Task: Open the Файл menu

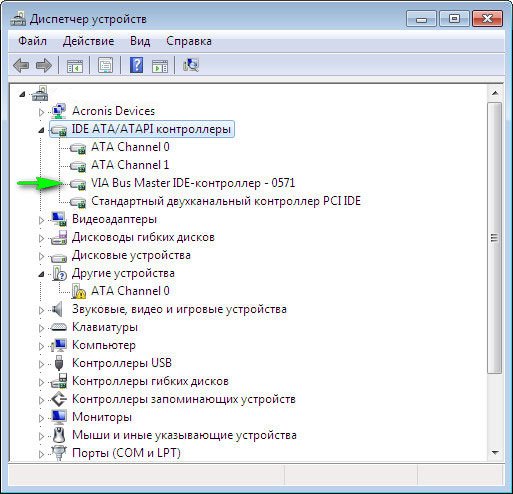Action: (x=32, y=41)
